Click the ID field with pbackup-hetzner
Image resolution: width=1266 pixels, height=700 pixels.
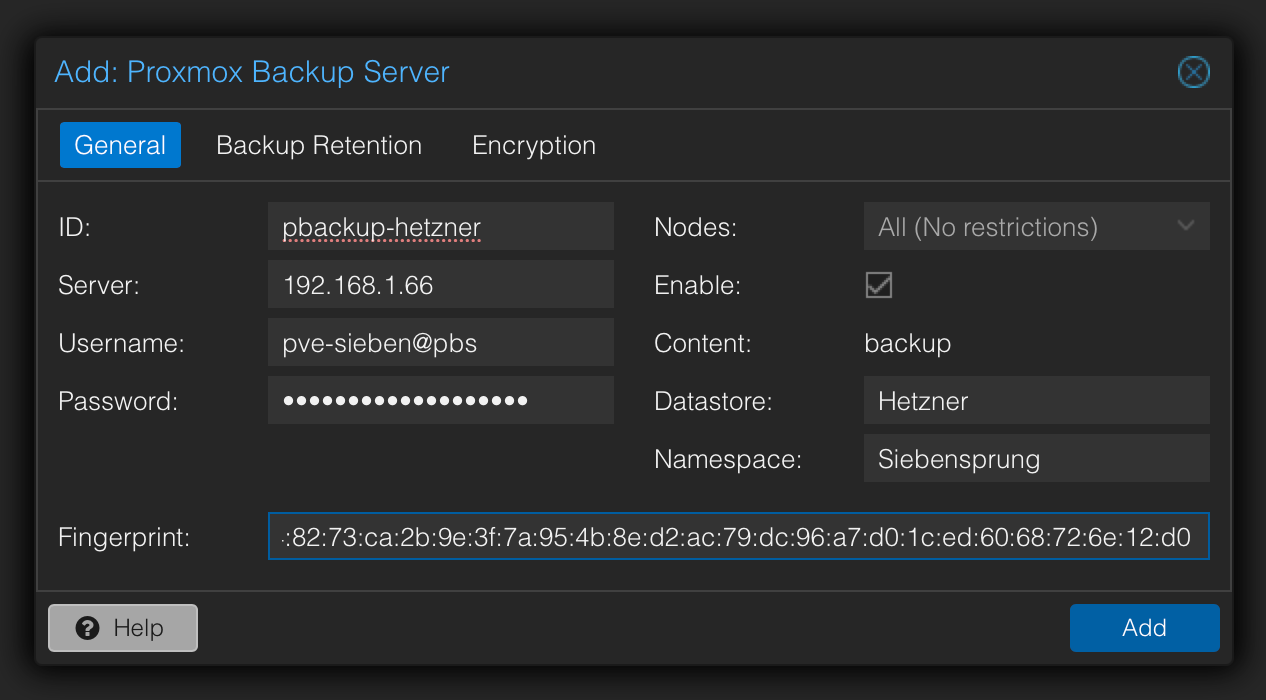tap(441, 226)
